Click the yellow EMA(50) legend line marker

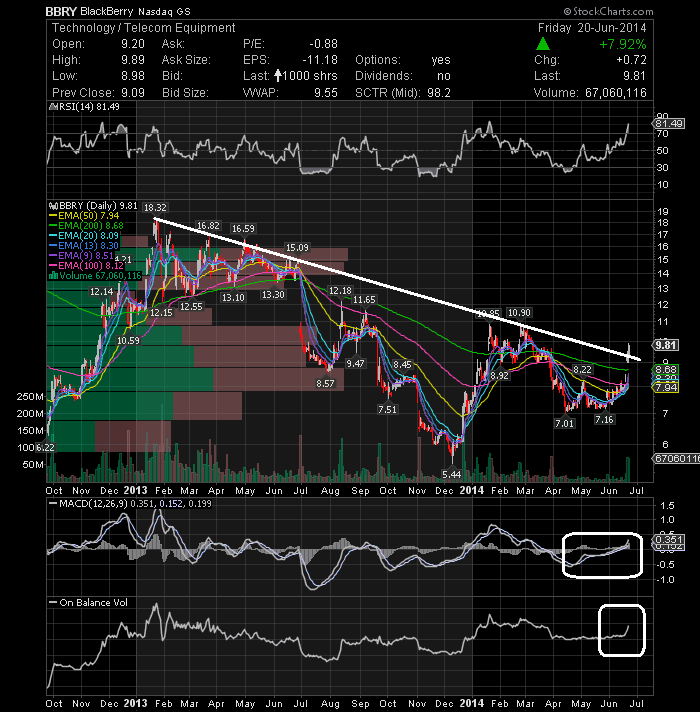pos(53,216)
